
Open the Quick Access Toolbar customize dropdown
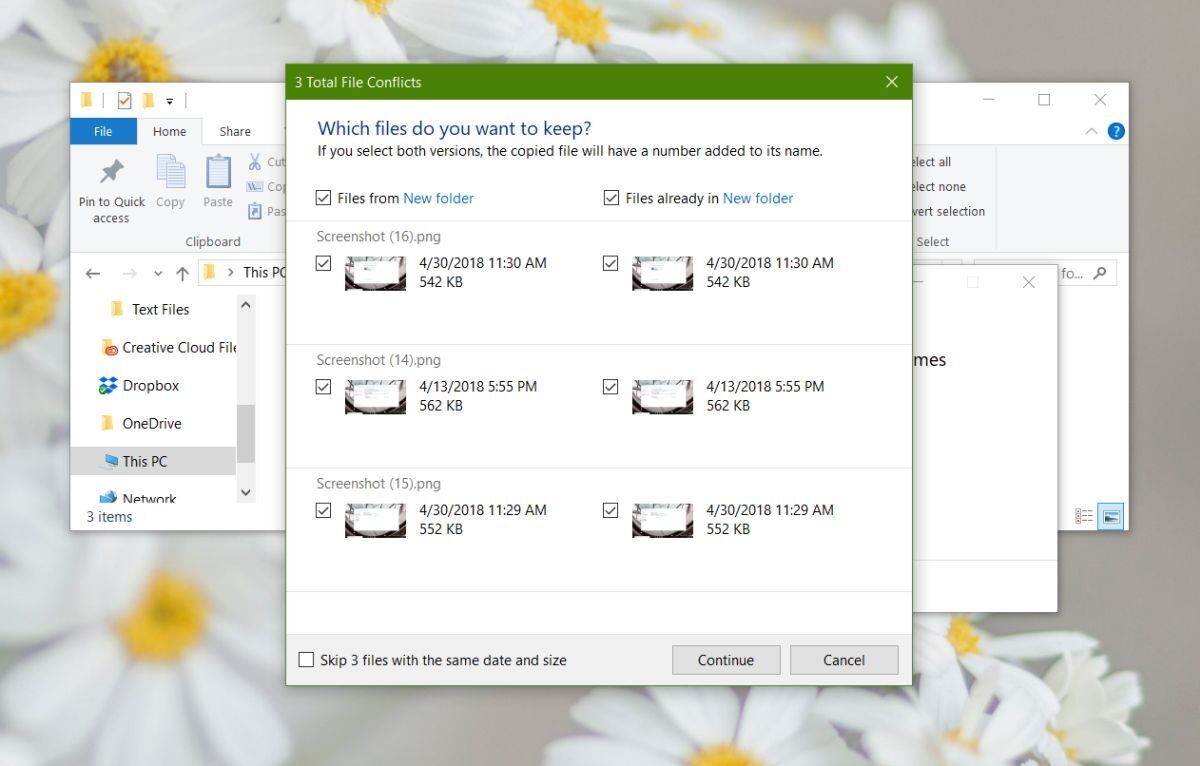point(170,100)
